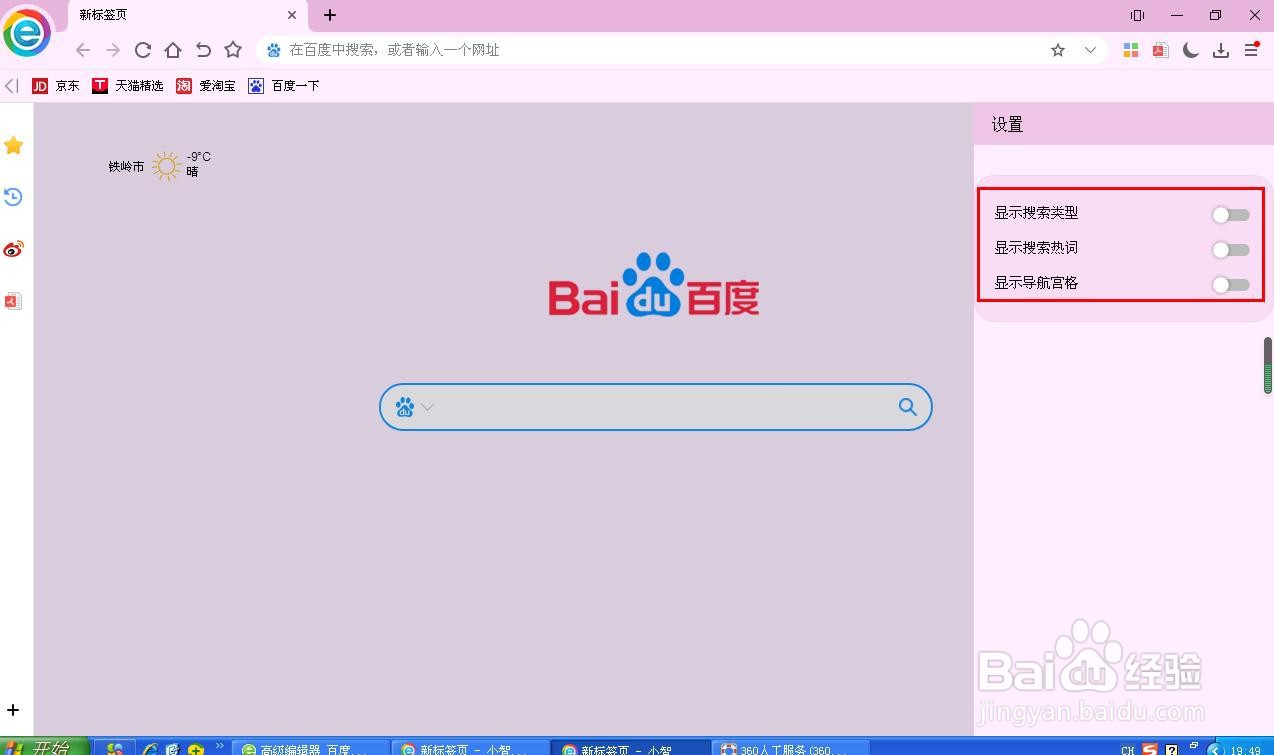Switch to taskbar item 360人工服务

pyautogui.click(x=790, y=748)
